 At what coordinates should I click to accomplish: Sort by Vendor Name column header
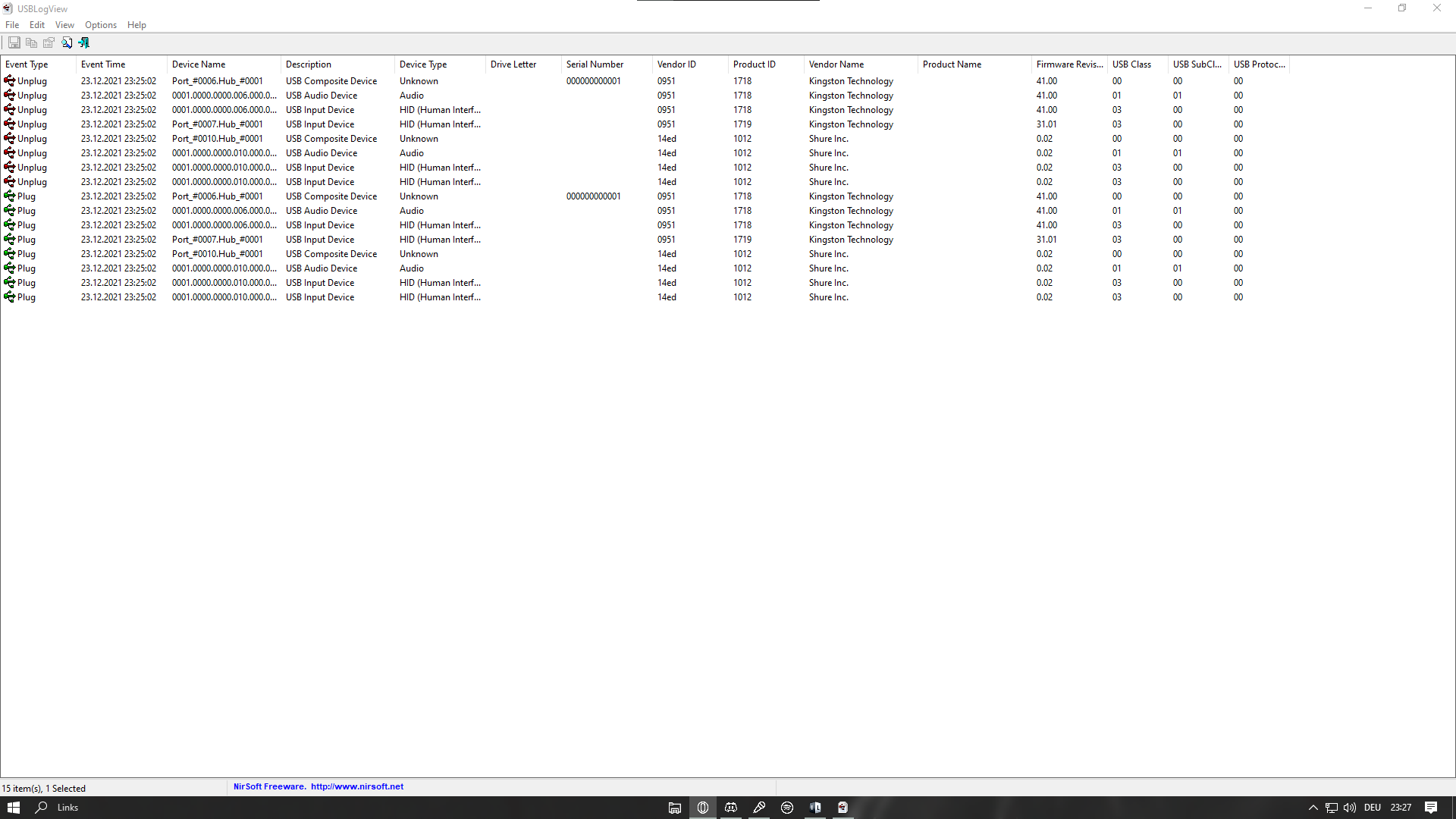(x=836, y=64)
